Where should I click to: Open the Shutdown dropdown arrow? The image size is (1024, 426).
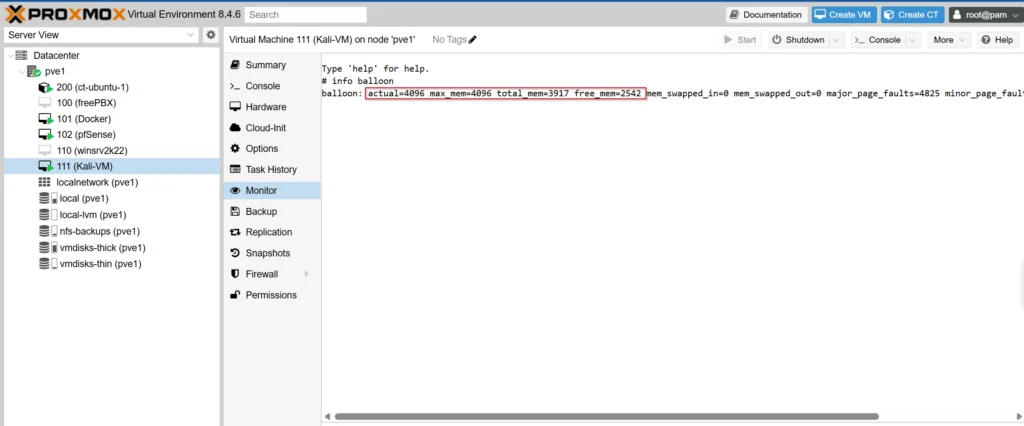pos(837,40)
